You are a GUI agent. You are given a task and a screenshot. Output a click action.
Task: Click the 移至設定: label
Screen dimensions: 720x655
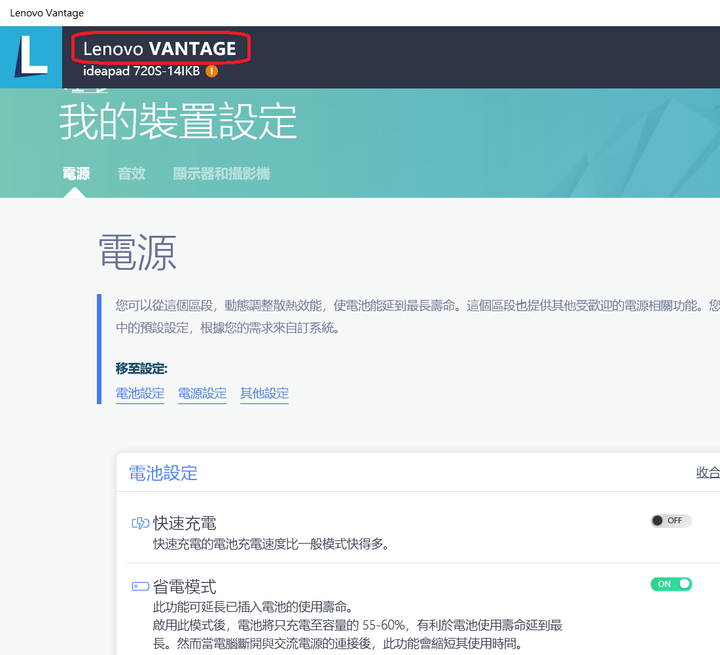click(141, 368)
